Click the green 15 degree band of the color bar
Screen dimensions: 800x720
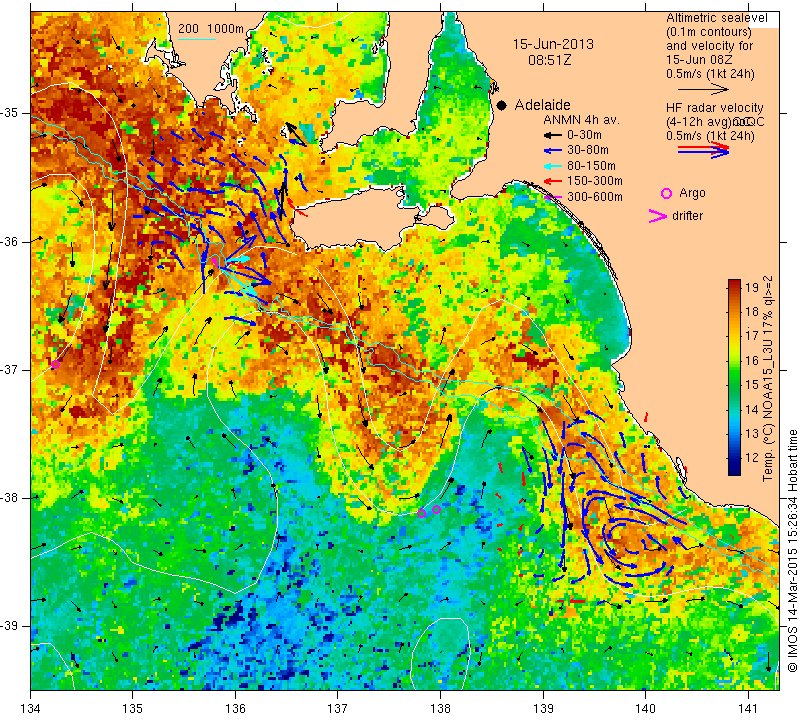(x=734, y=384)
